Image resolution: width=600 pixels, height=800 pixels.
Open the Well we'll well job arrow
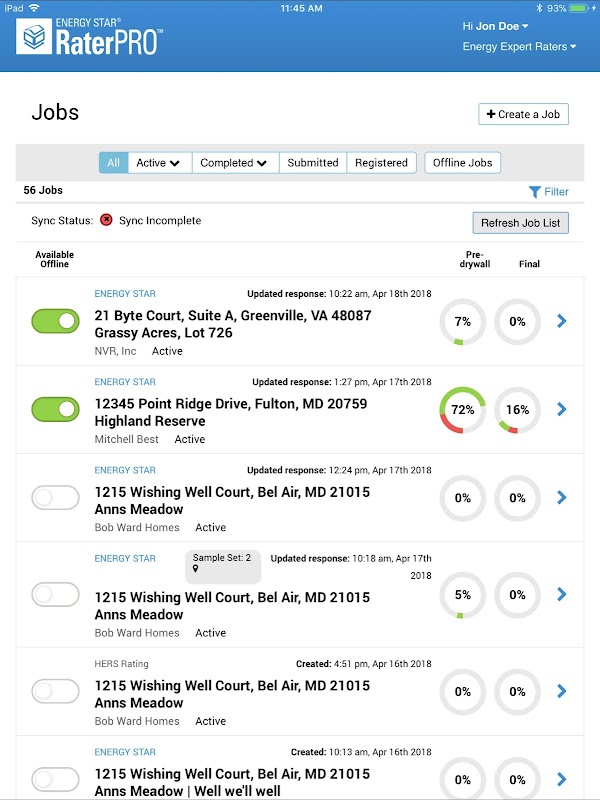click(x=562, y=779)
